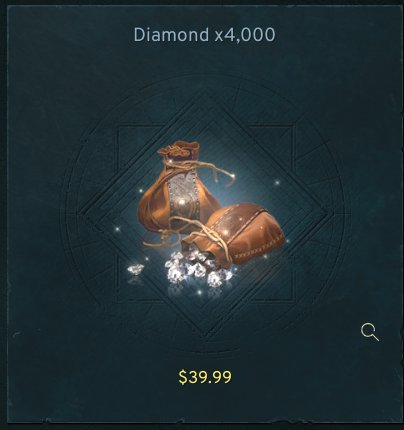The image size is (404, 430).
Task: Tap the glowing center of the item thumbnail
Action: 205,213
